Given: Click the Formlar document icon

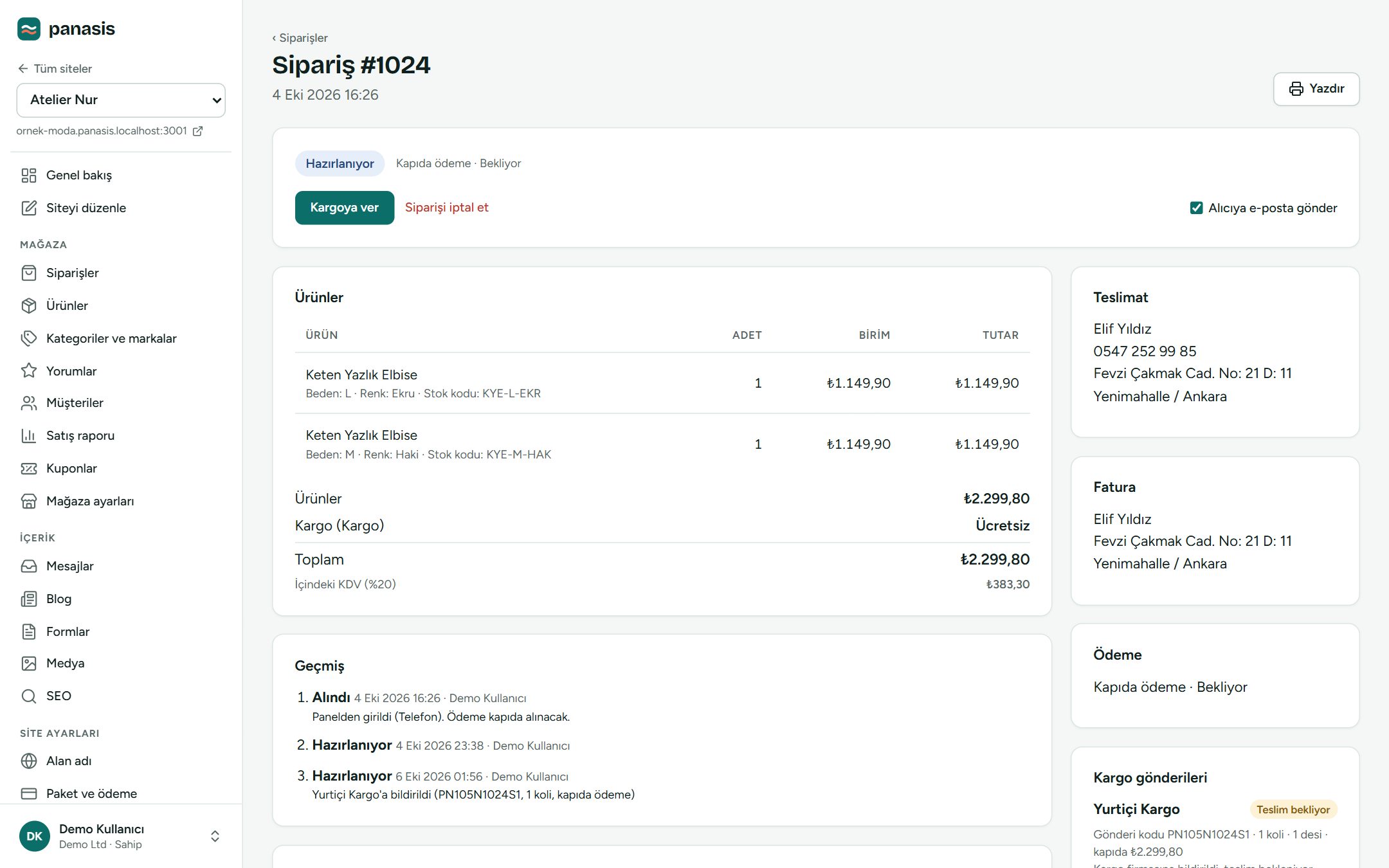Looking at the screenshot, I should coord(29,632).
